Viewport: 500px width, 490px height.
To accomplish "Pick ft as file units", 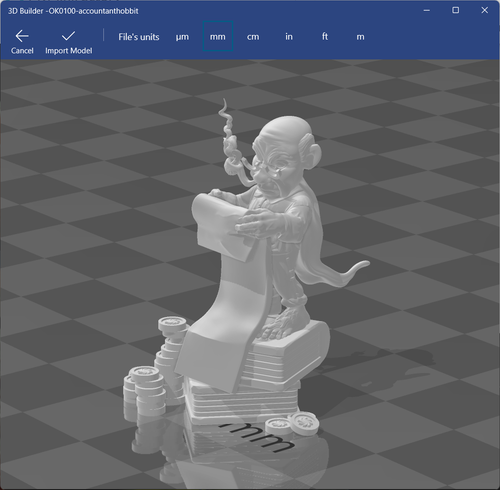I will coord(325,37).
